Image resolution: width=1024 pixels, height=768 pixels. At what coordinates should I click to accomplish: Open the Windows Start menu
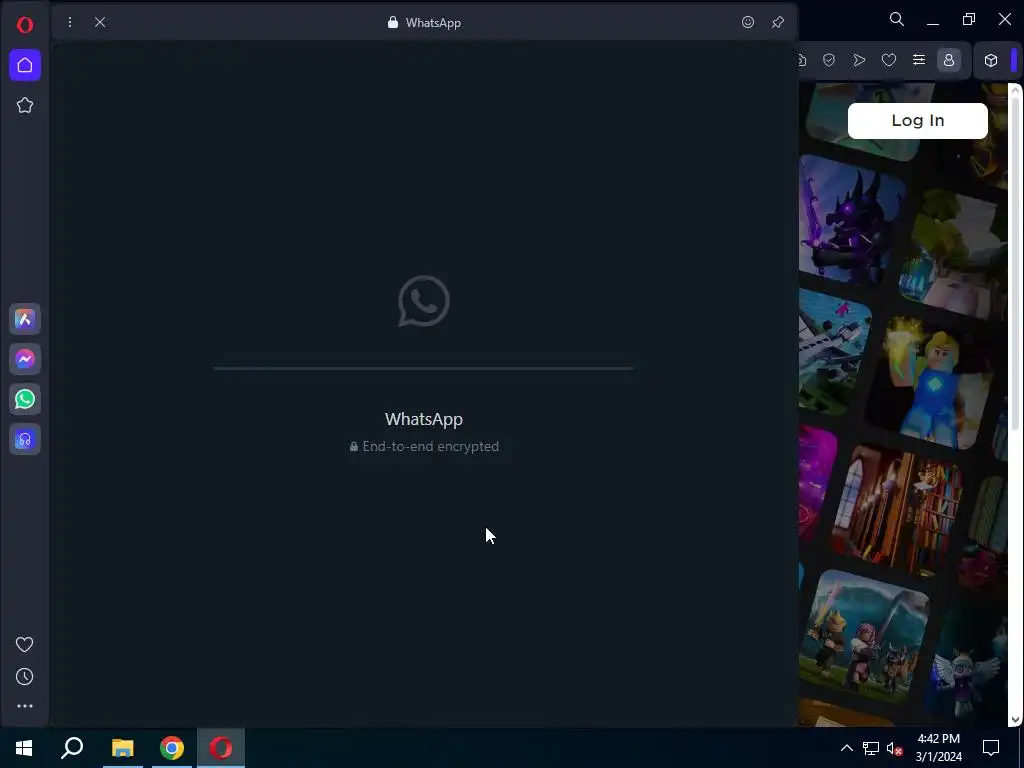(x=24, y=748)
